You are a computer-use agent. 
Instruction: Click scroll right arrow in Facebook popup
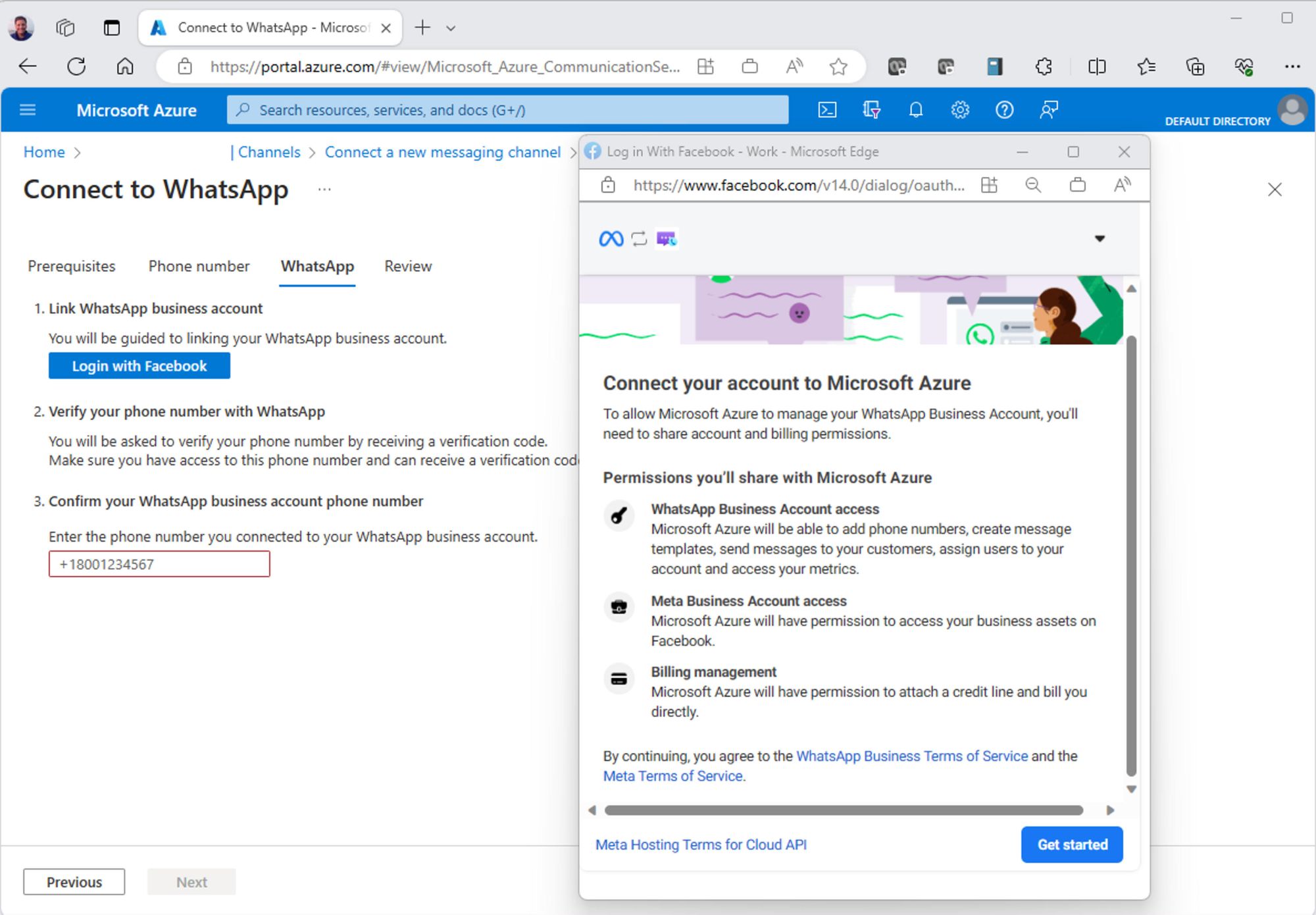coord(1110,810)
